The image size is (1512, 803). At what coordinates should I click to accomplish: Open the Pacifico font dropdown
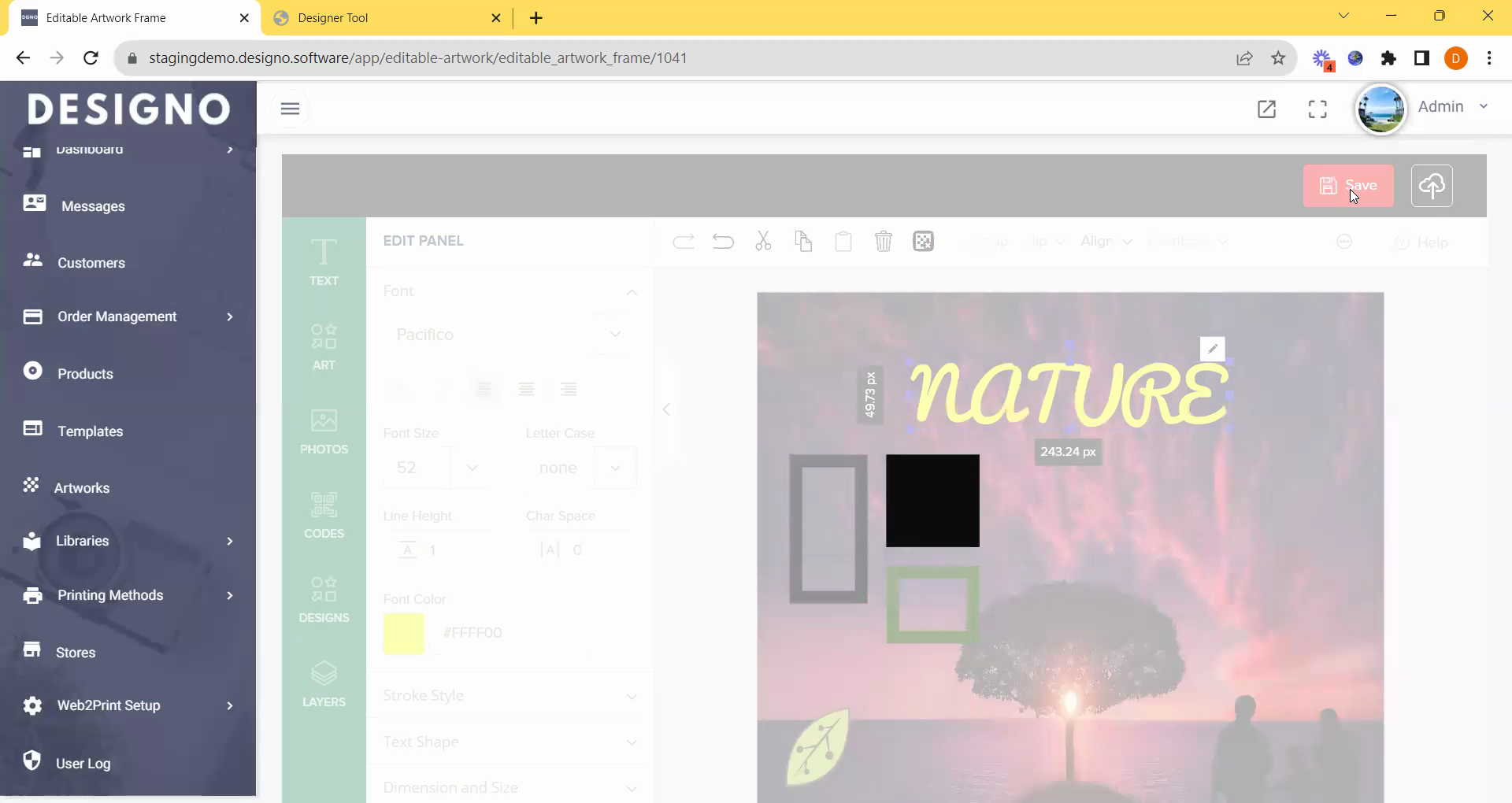[509, 335]
